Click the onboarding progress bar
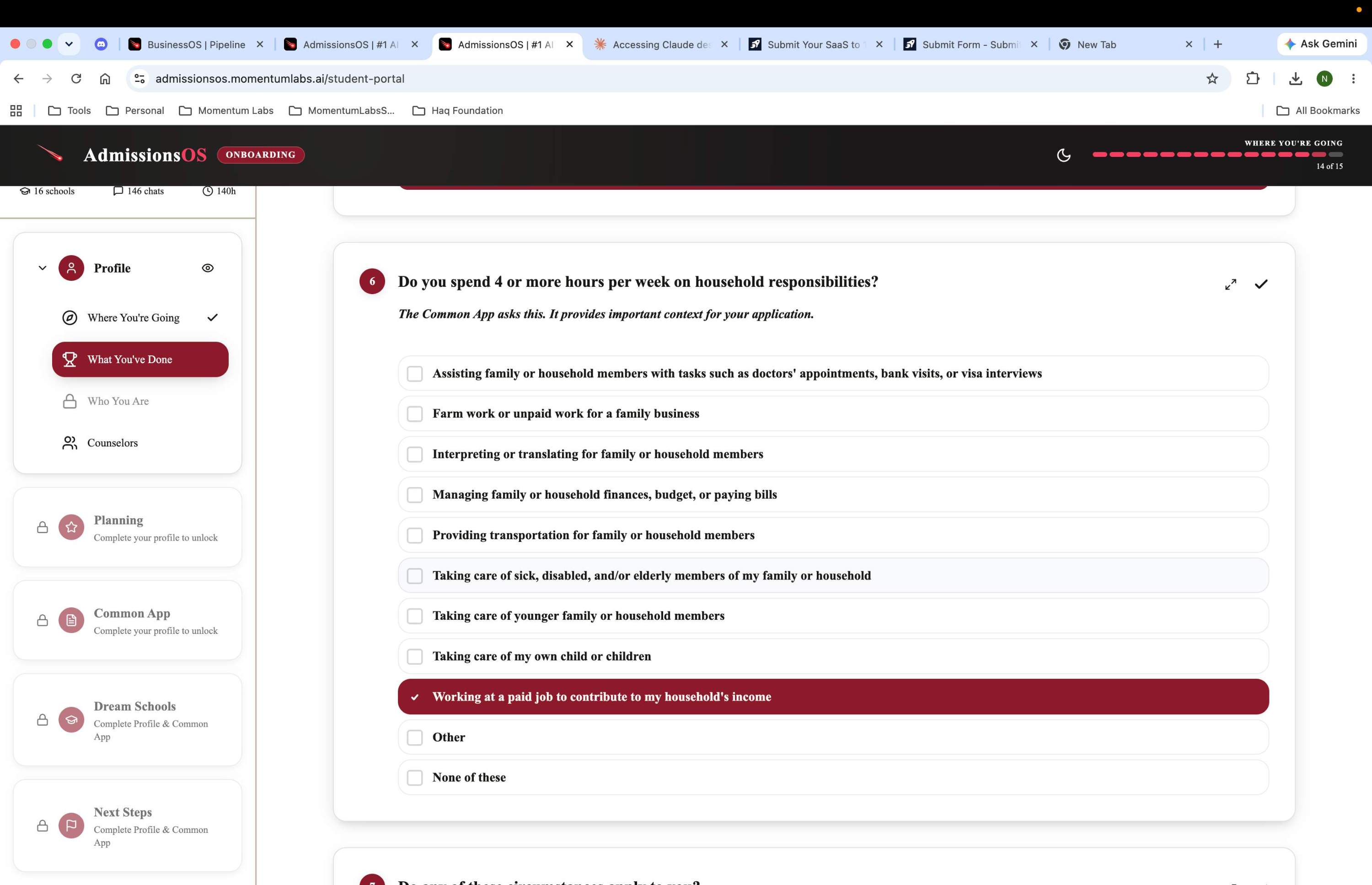The height and width of the screenshot is (885, 1372). (1217, 155)
